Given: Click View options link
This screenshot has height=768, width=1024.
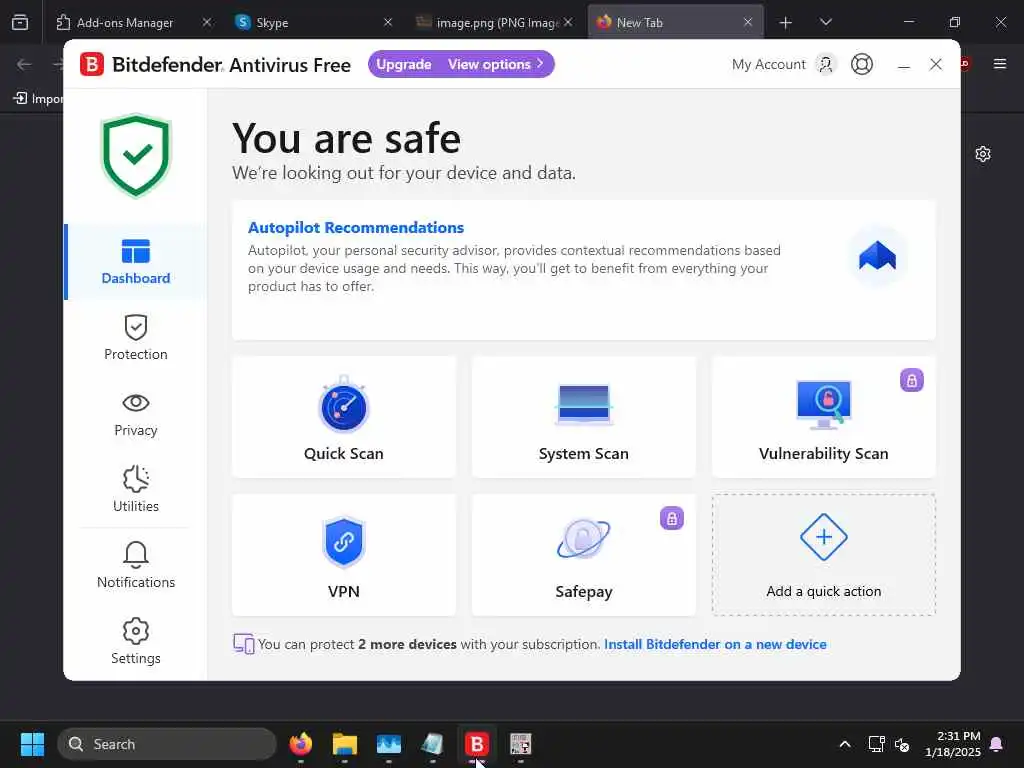Looking at the screenshot, I should (495, 65).
